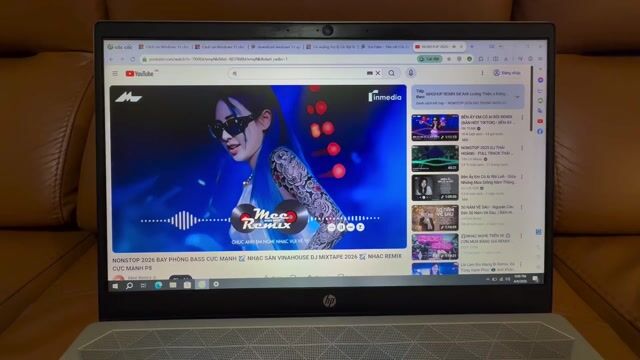Image resolution: width=640 pixels, height=360 pixels.
Task: Open Settings gear on taskbar
Action: (x=216, y=284)
